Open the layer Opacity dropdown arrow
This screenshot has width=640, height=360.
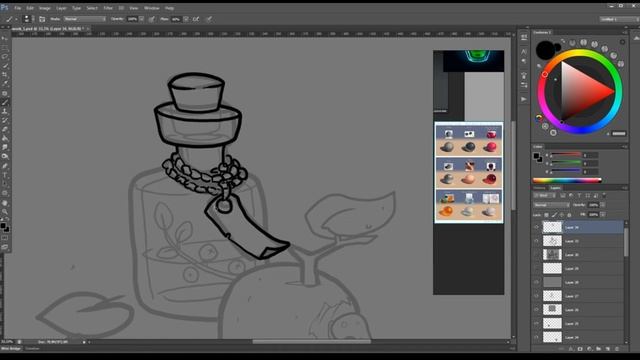point(603,205)
